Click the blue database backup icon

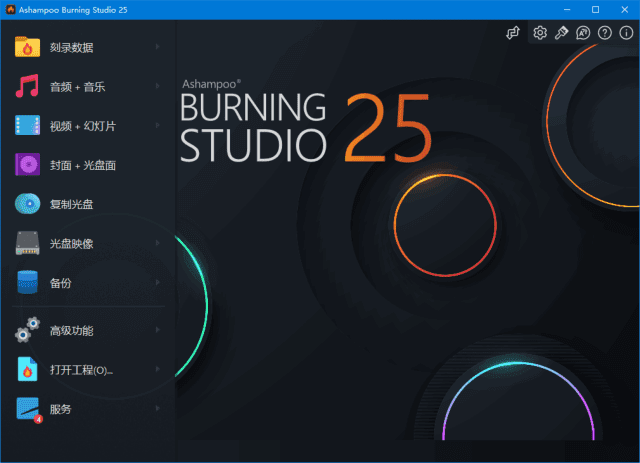click(27, 283)
